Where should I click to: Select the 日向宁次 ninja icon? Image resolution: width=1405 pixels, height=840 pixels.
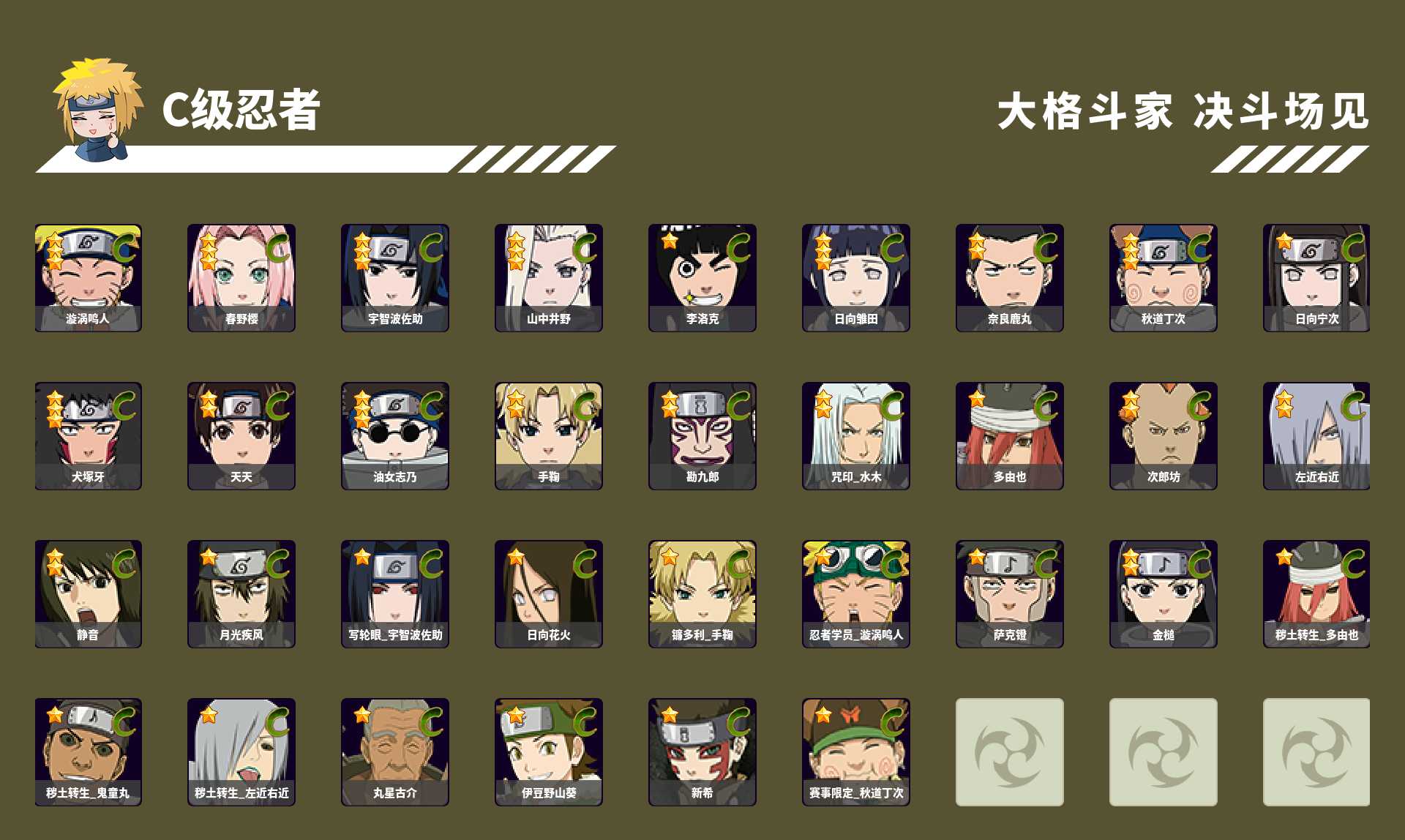(1316, 278)
